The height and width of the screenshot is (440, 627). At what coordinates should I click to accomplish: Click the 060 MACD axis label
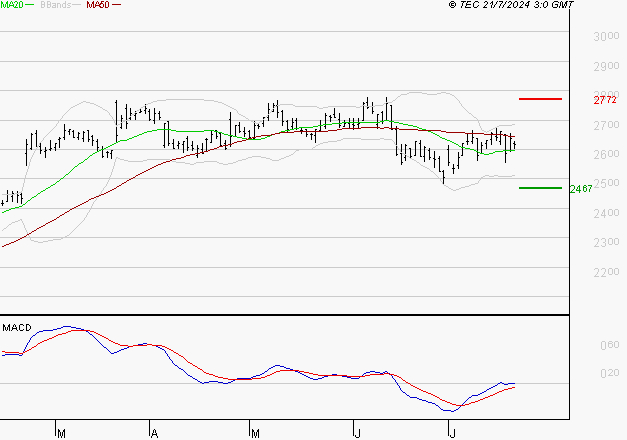(x=610, y=345)
